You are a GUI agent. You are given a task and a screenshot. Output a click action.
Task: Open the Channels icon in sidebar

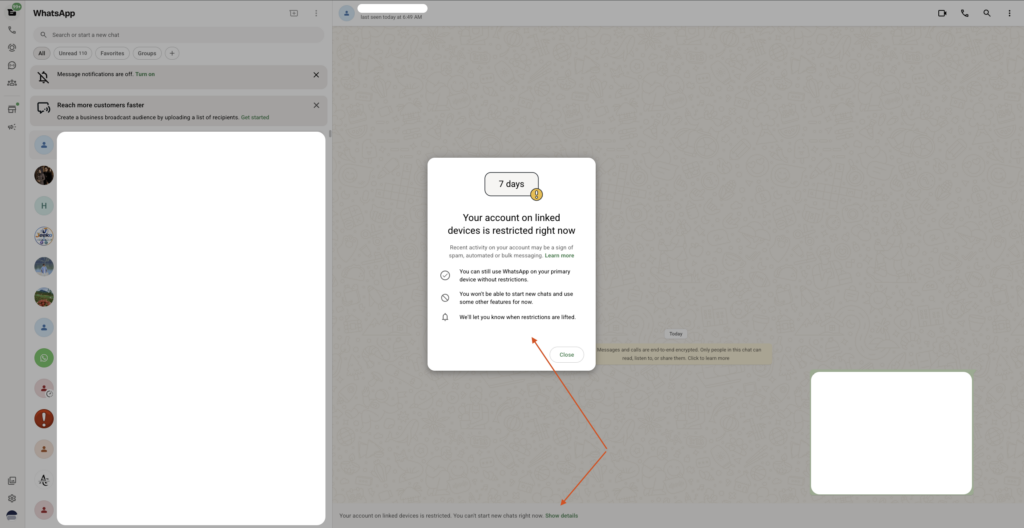[x=12, y=65]
